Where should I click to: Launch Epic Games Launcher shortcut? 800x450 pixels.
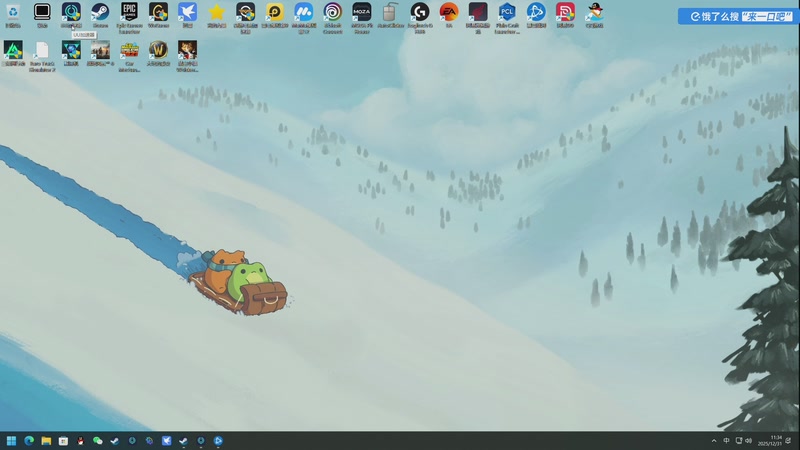coord(129,17)
